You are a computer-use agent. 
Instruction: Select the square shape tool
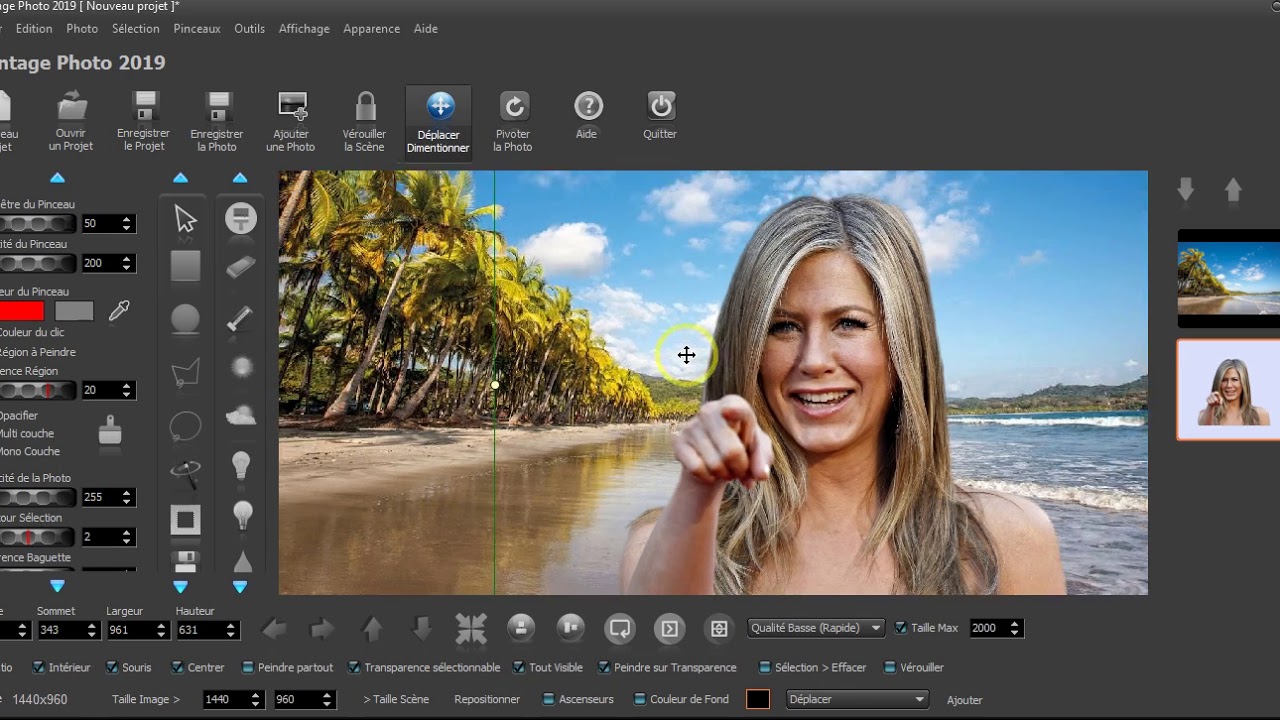click(x=185, y=267)
